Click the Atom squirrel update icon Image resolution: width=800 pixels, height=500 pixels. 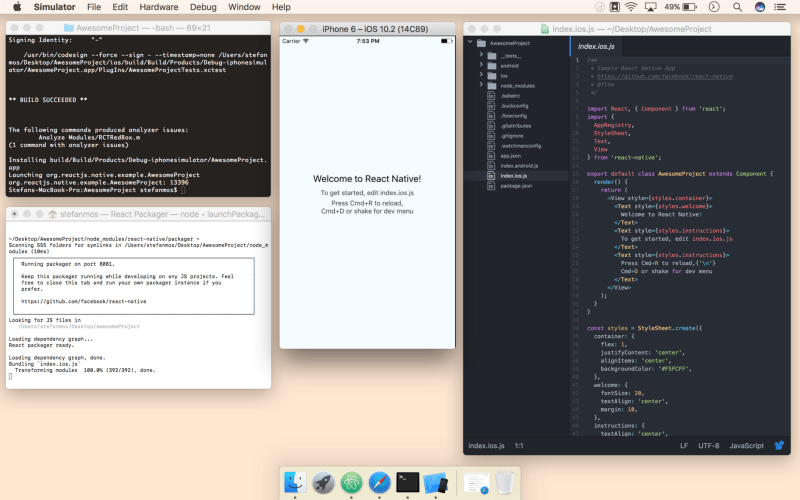pyautogui.click(x=779, y=445)
